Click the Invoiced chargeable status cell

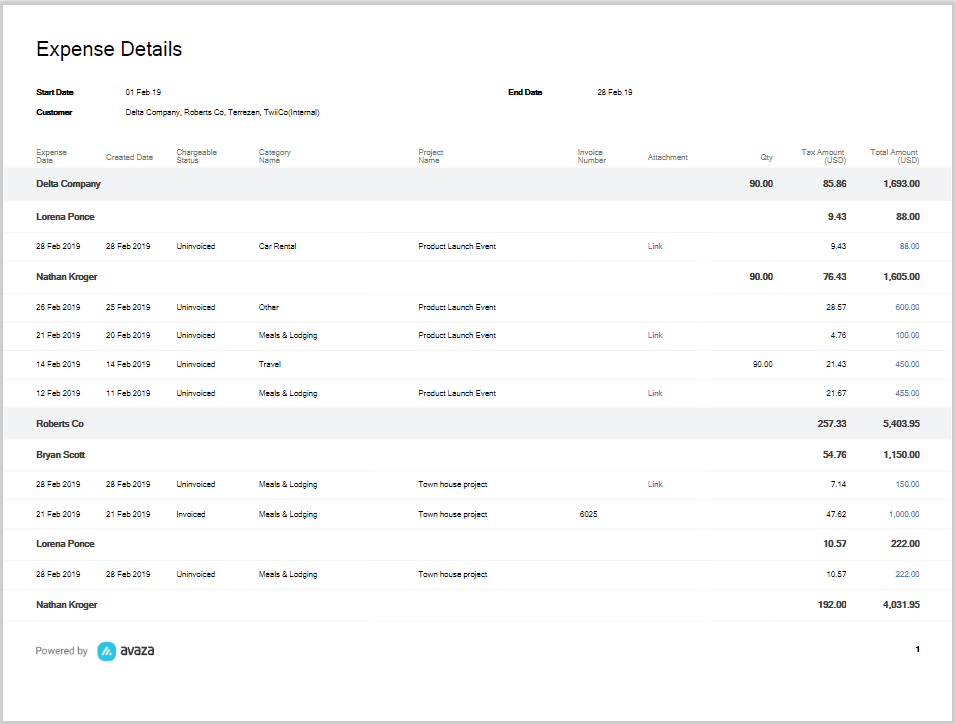191,514
